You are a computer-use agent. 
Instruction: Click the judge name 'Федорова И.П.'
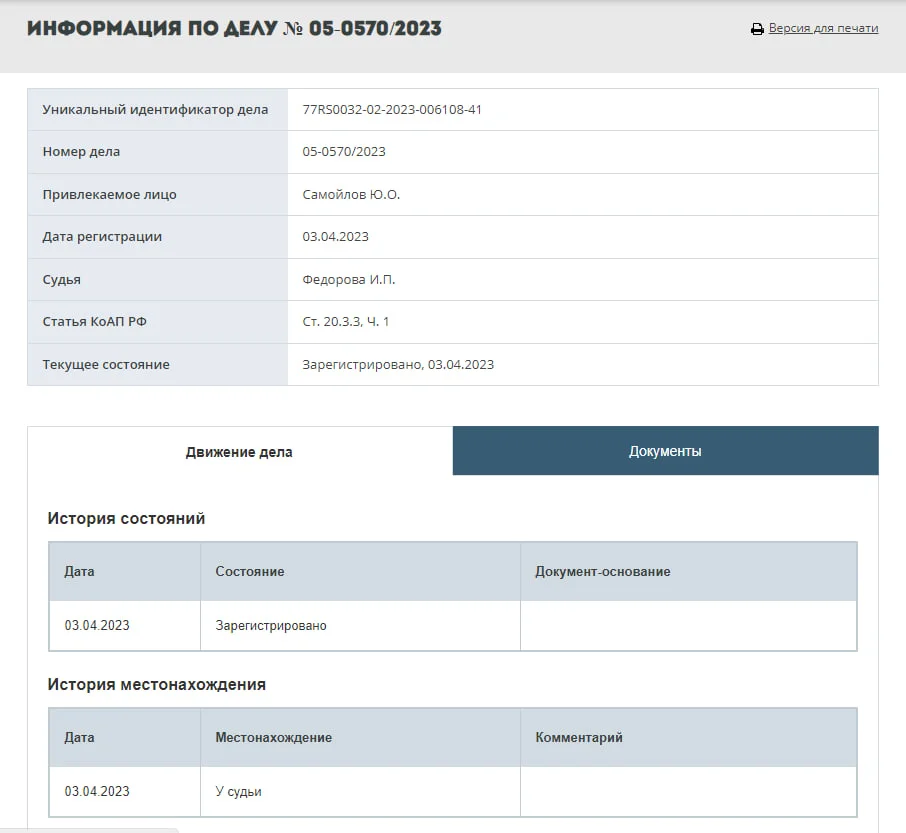[349, 280]
